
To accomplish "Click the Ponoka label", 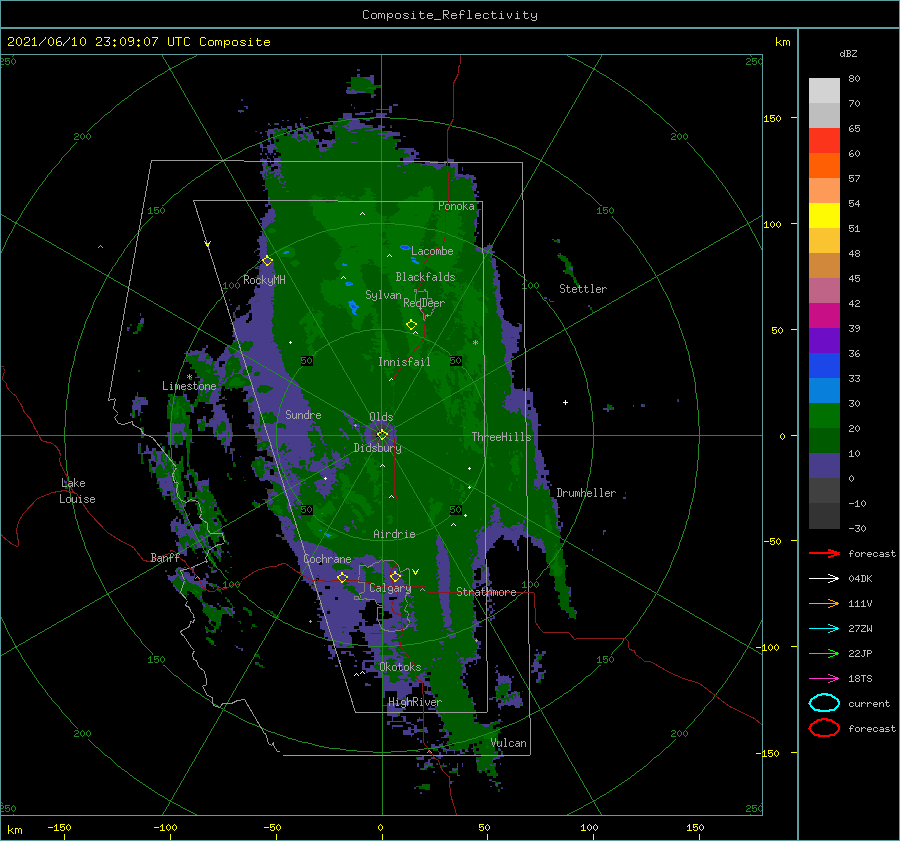I will pyautogui.click(x=456, y=206).
